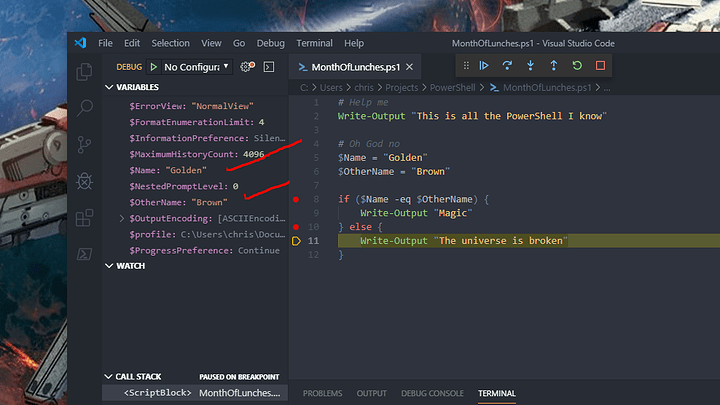The image size is (720, 405).
Task: Switch to the DEBUG CONSOLE tab
Action: (432, 394)
